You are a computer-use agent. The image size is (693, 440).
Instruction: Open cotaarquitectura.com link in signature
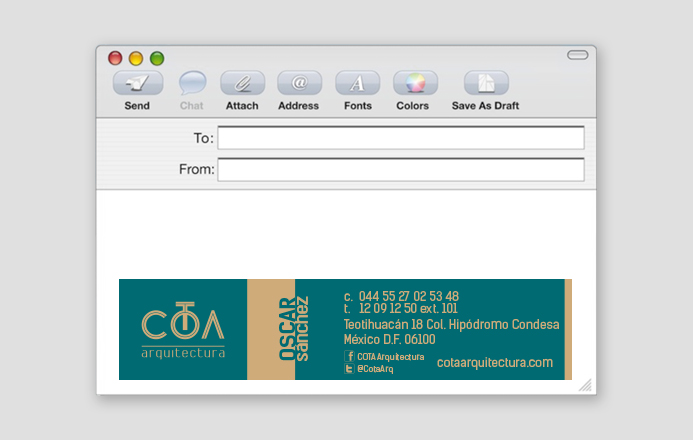pyautogui.click(x=495, y=363)
